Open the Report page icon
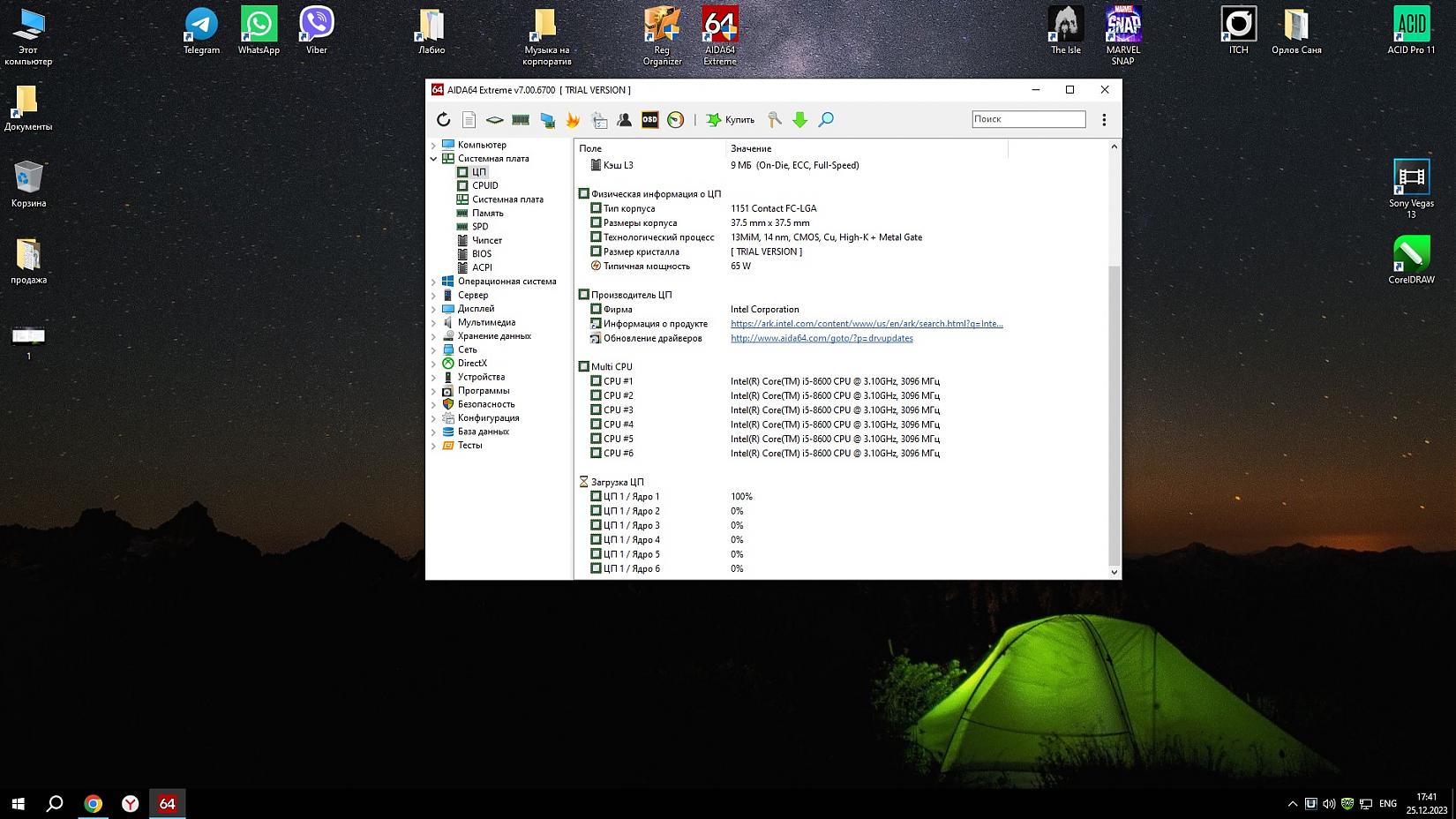Screen dimensions: 1456x819 click(x=469, y=120)
